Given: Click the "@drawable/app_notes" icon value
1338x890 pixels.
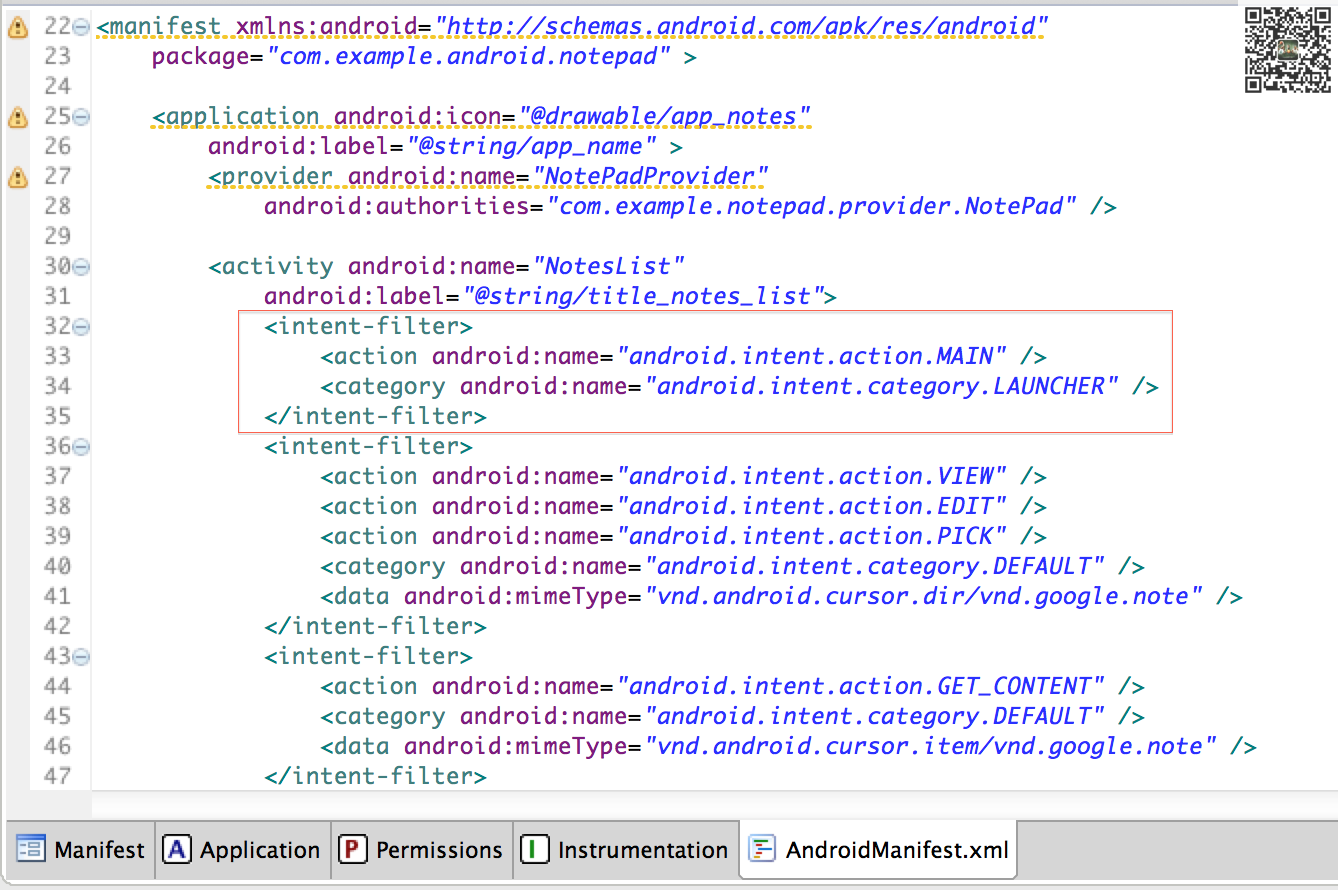Looking at the screenshot, I should [663, 116].
